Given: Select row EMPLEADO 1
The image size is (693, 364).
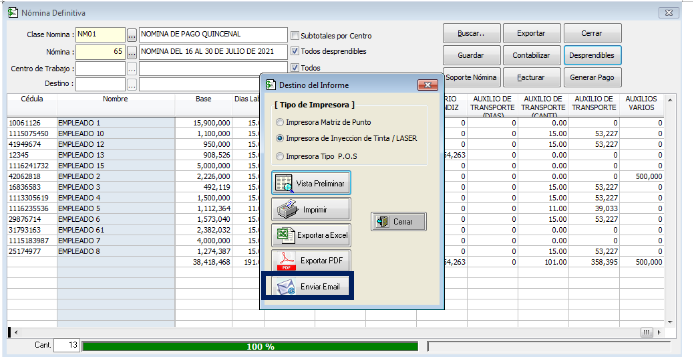Looking at the screenshot, I should click(80, 123).
